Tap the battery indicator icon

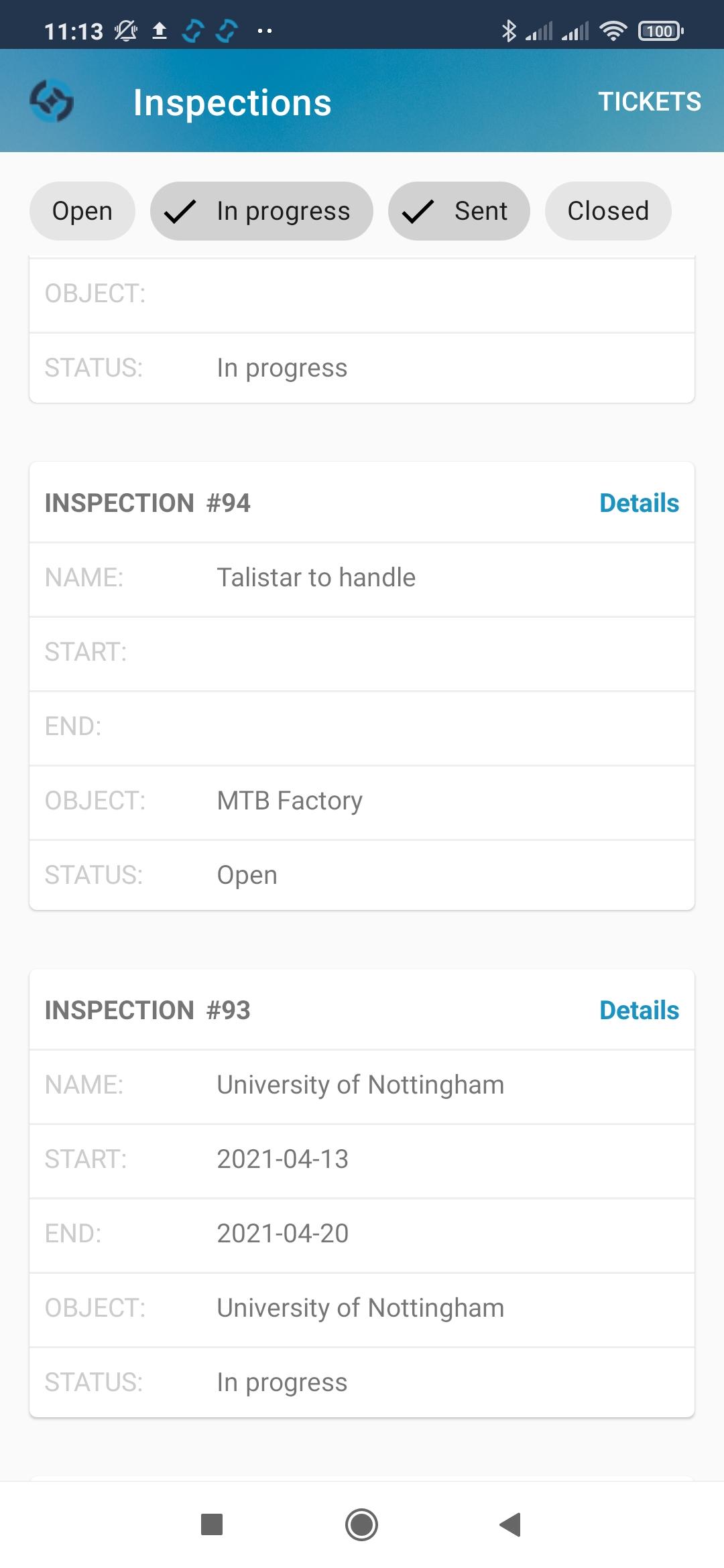coord(661,31)
